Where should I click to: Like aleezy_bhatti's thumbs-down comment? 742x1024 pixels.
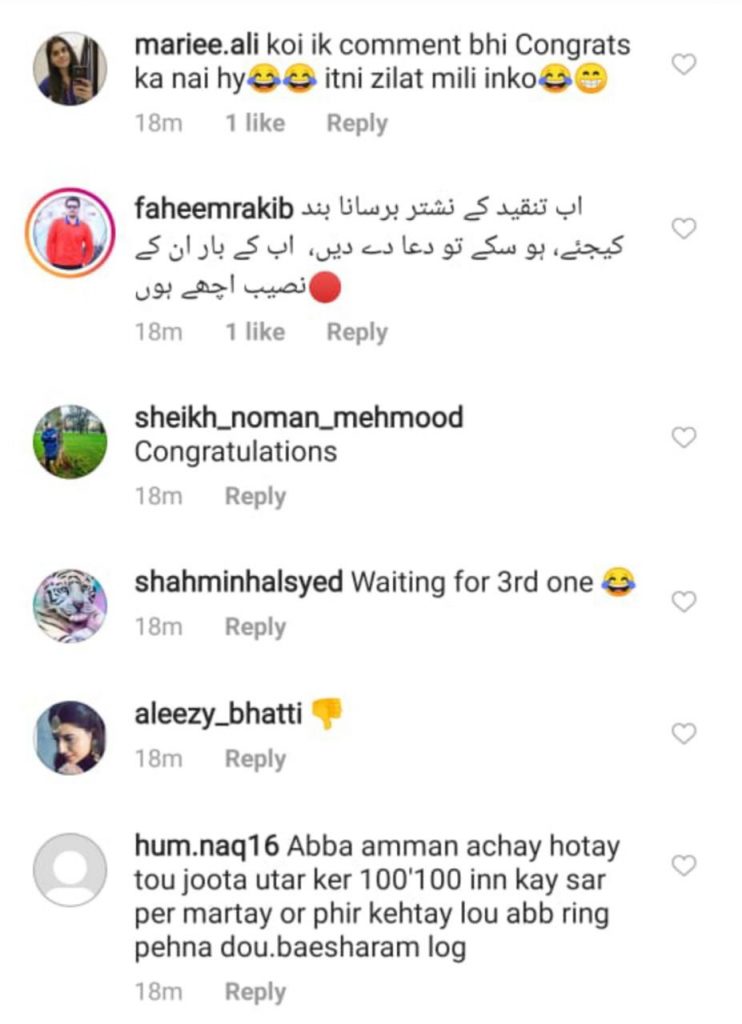coord(684,733)
